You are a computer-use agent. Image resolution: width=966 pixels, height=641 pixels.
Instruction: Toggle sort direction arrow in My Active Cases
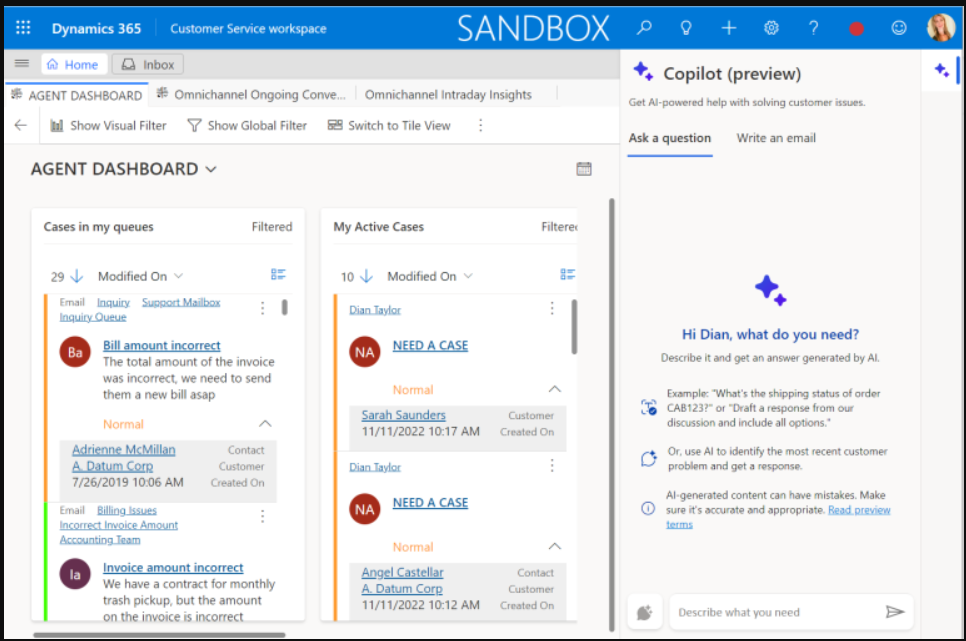click(x=367, y=276)
